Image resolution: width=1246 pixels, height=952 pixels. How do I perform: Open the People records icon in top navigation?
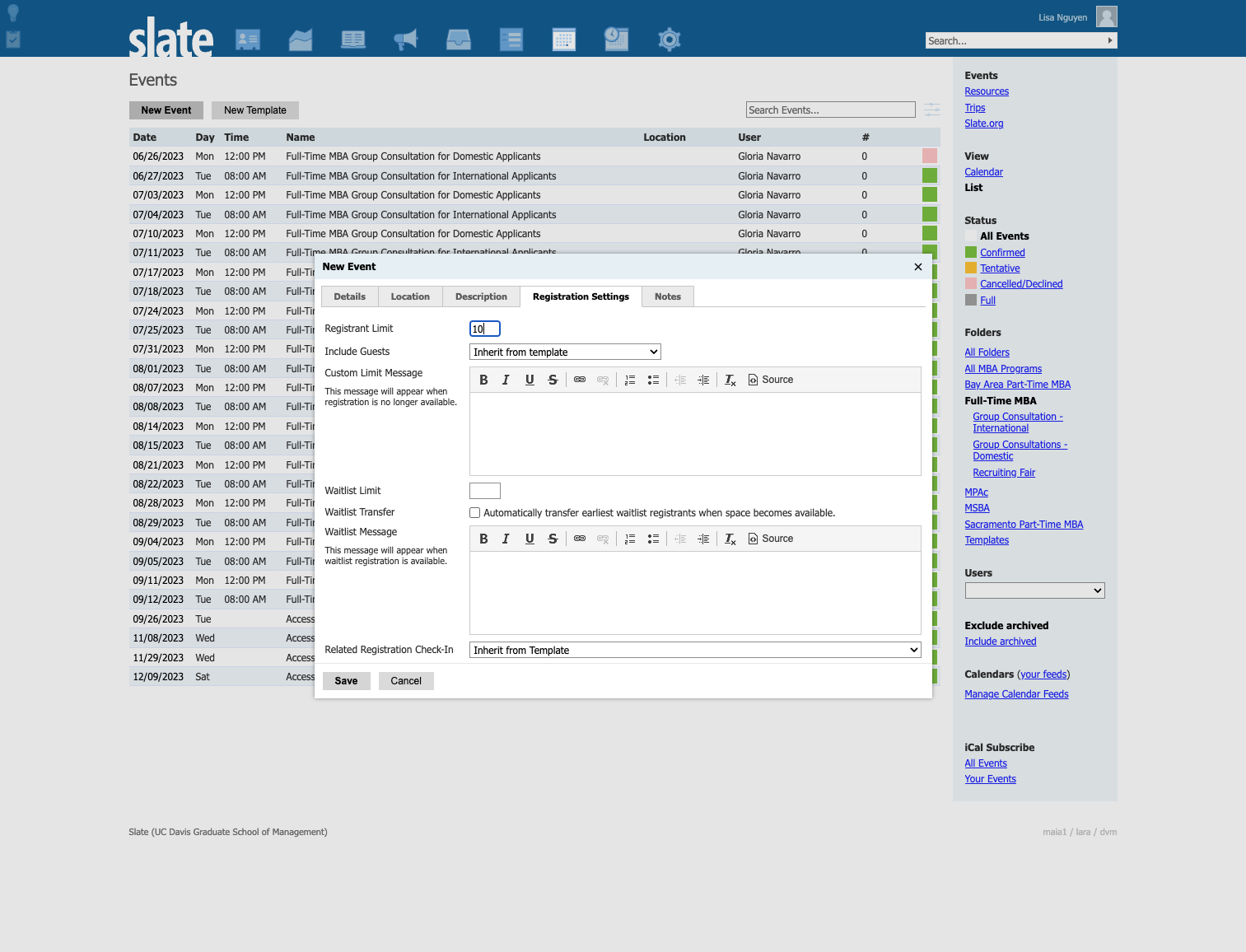pos(248,40)
